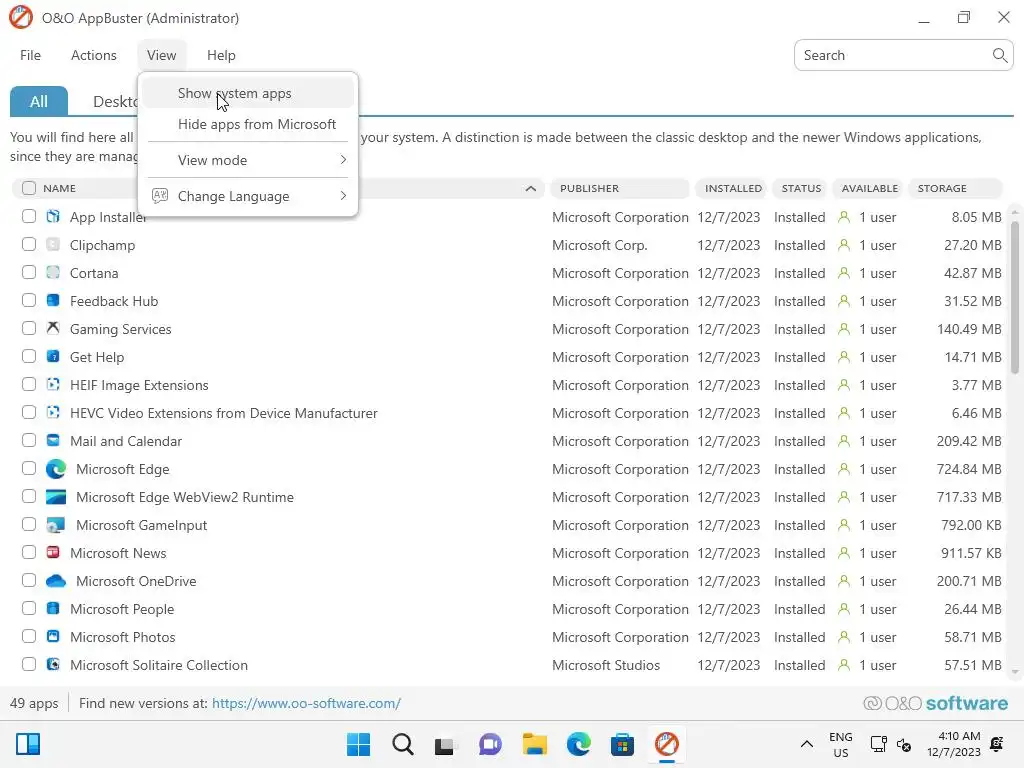
Task: Click the NAME column sort arrow
Action: (530, 189)
